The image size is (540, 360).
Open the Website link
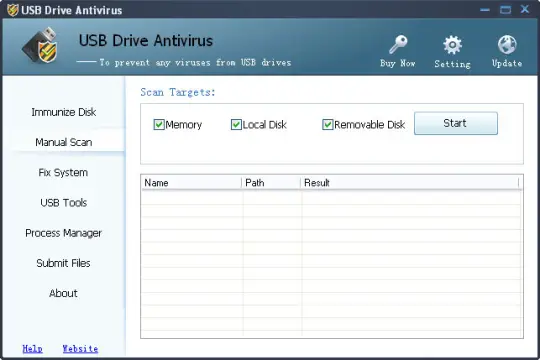point(80,349)
